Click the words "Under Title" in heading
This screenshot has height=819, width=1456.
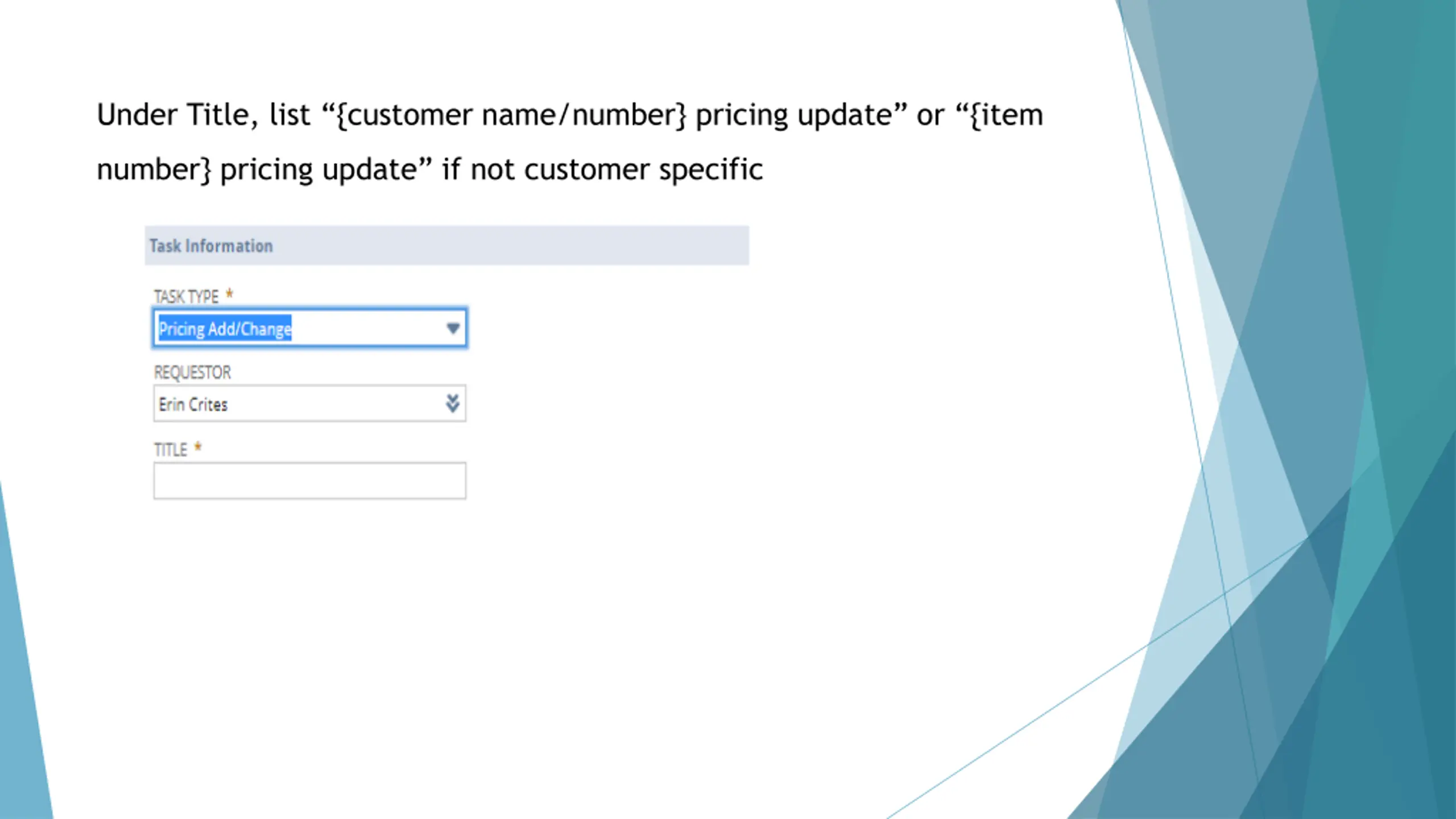point(173,115)
